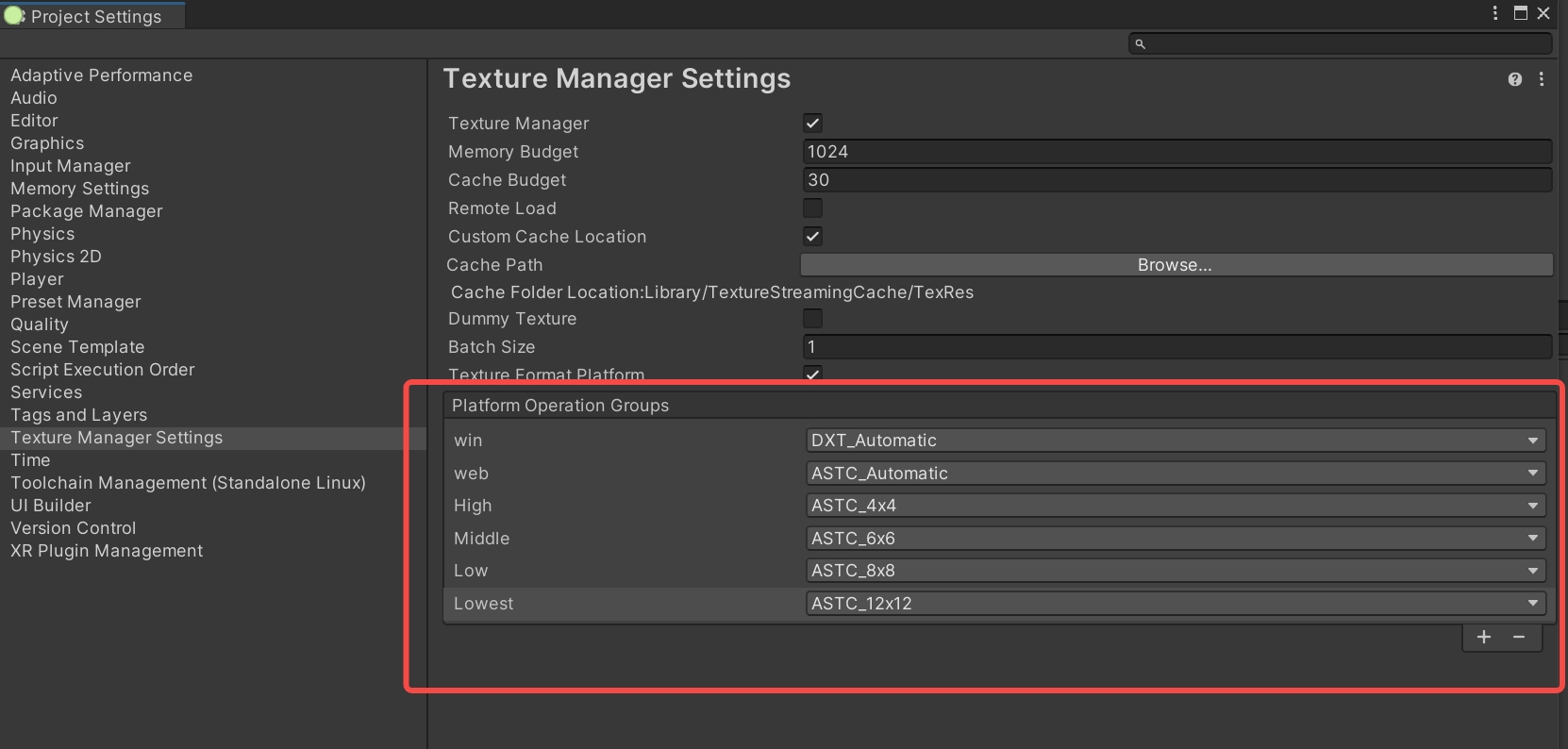
Task: Open the Middle ASTC_6x6 dropdown
Action: (x=1175, y=539)
